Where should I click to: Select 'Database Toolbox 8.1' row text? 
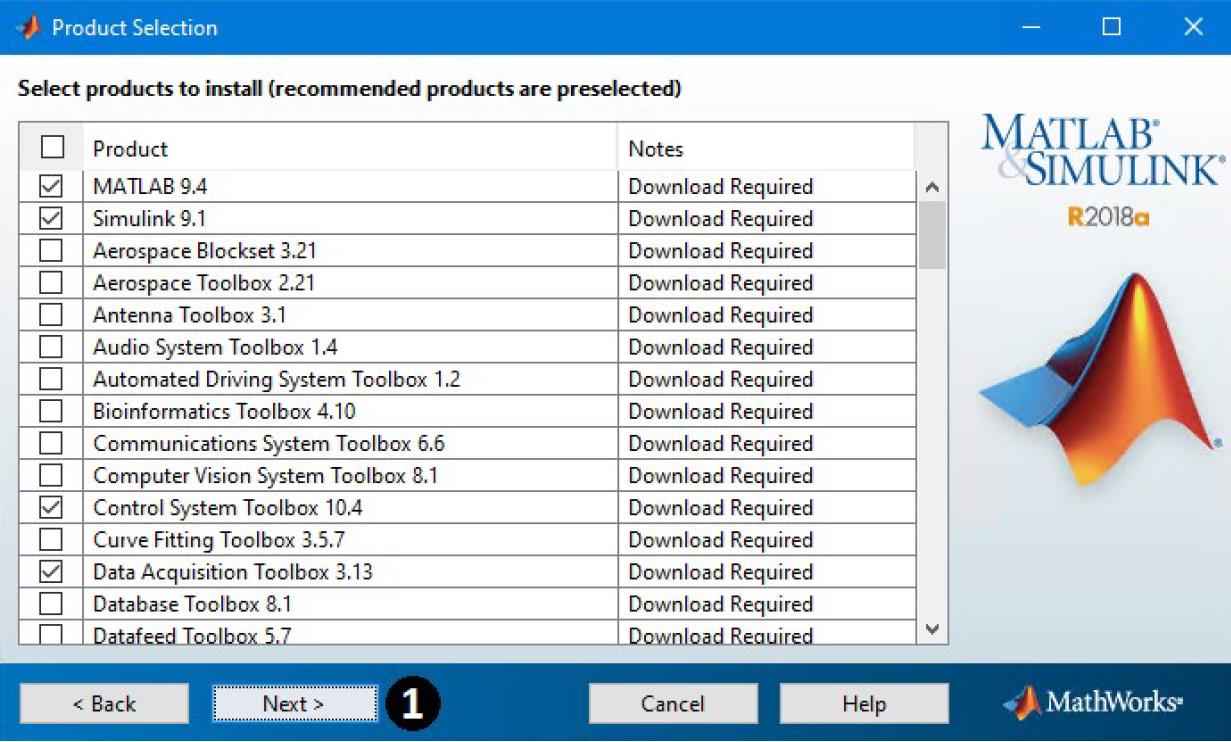(x=192, y=604)
